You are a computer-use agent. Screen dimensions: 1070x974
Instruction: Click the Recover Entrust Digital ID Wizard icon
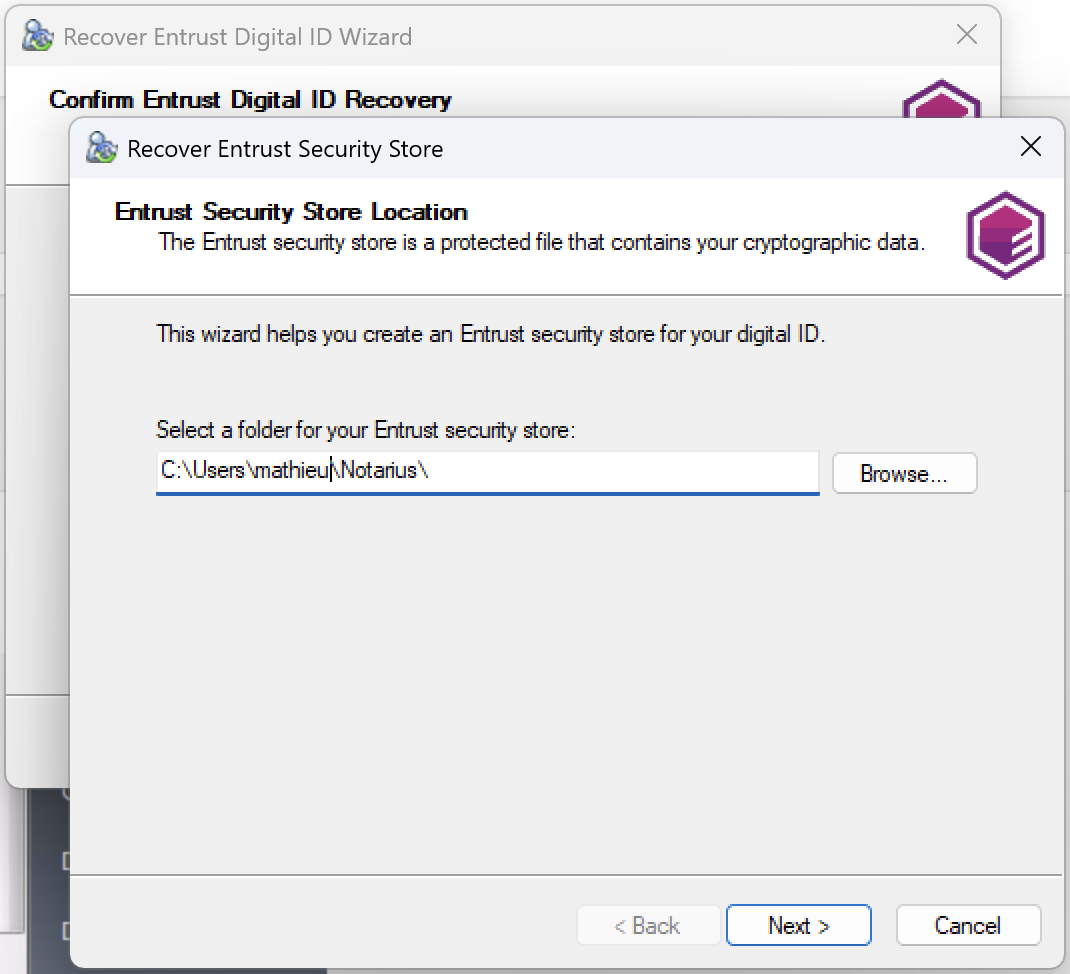[x=37, y=37]
